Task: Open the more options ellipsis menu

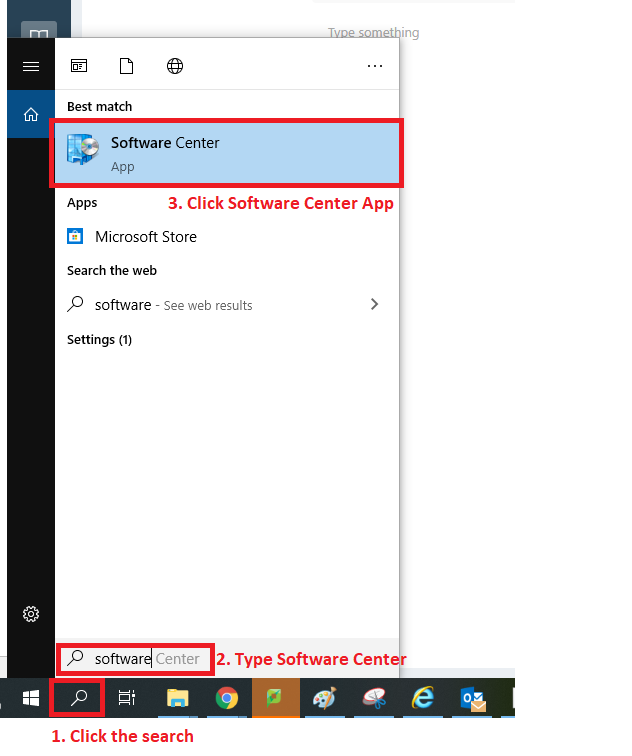Action: pyautogui.click(x=375, y=66)
